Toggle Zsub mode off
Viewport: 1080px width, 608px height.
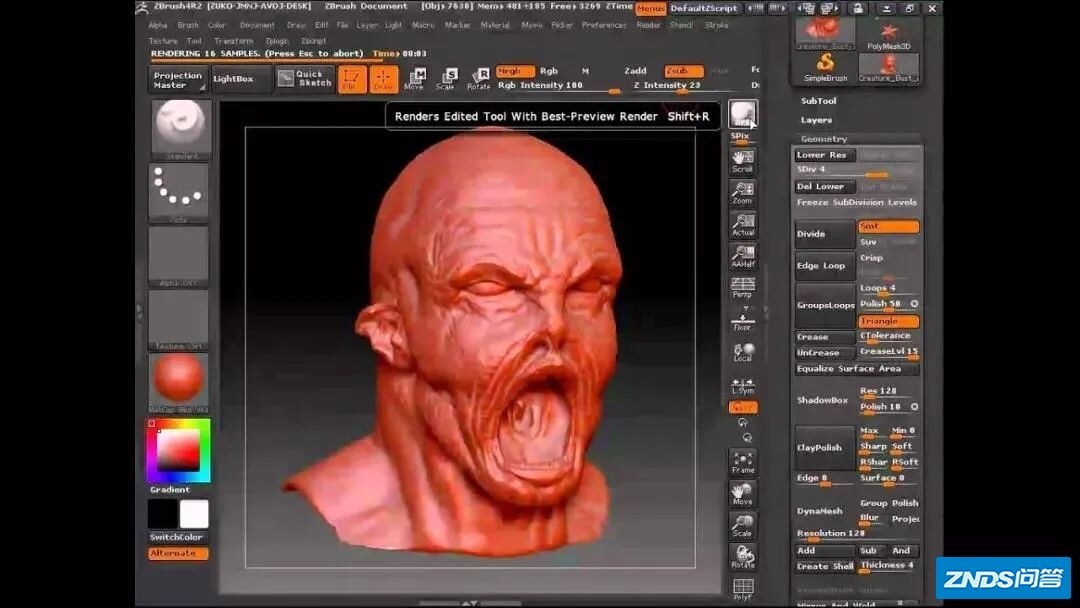click(683, 71)
